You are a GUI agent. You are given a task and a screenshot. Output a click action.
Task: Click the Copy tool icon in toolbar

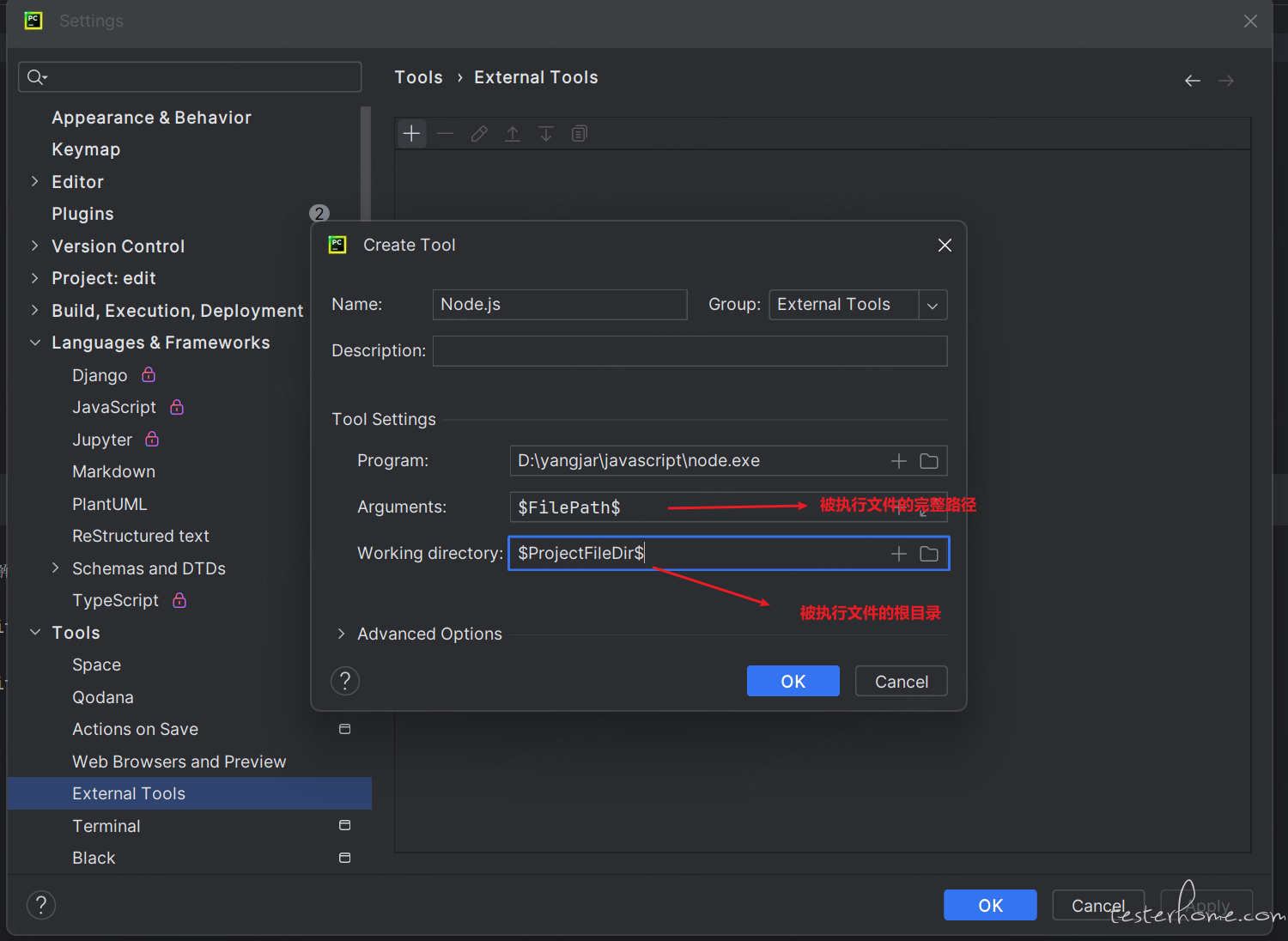pos(580,134)
